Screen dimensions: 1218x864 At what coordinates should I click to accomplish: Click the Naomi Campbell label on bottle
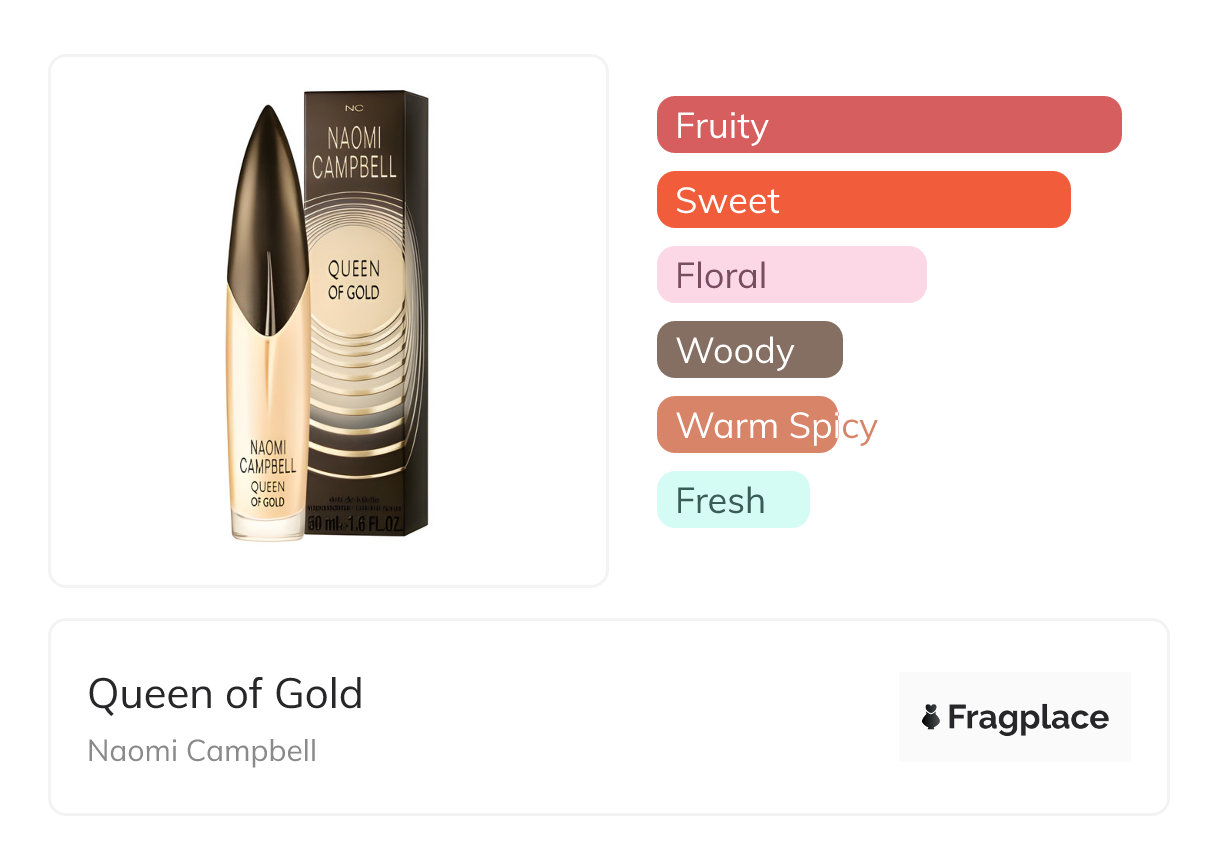coord(267,456)
